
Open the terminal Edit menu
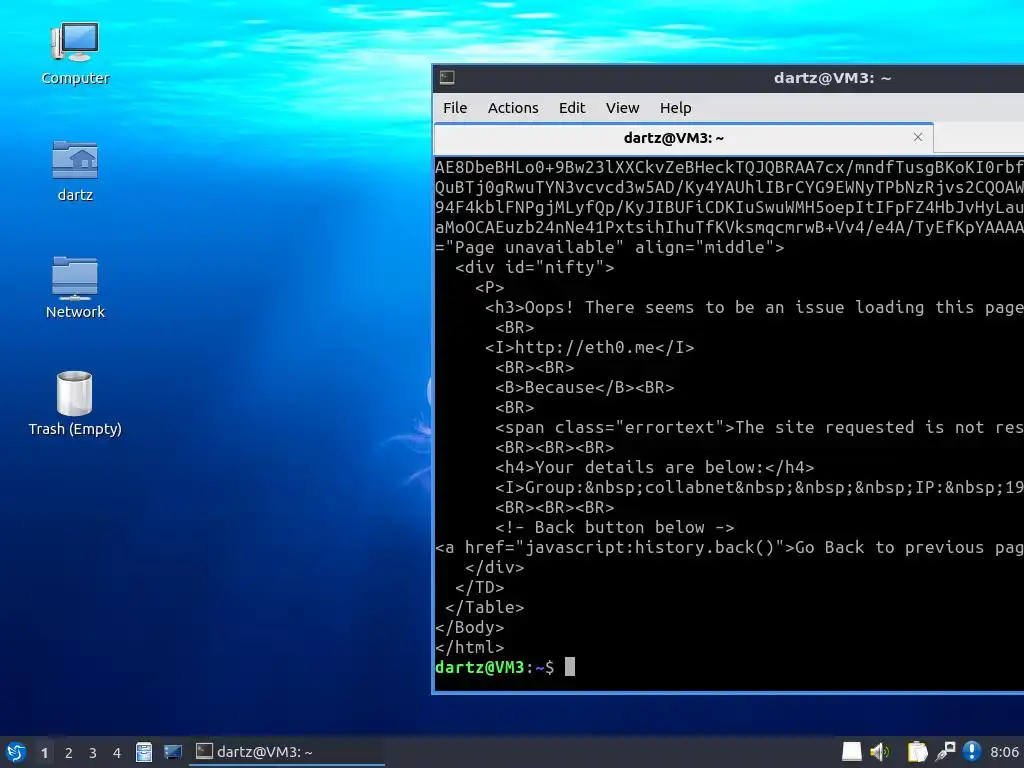(572, 108)
